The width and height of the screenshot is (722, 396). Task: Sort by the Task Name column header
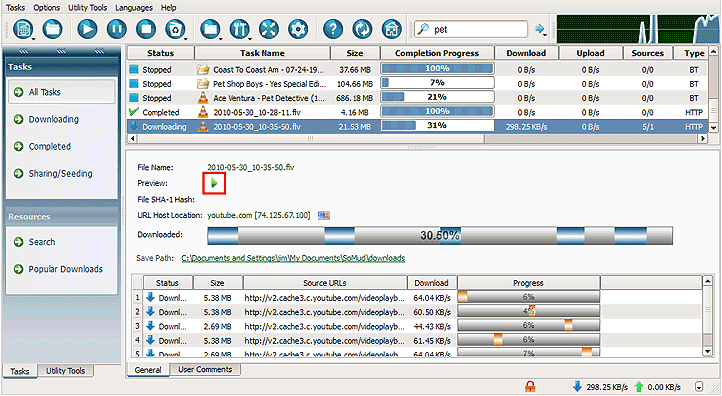262,53
